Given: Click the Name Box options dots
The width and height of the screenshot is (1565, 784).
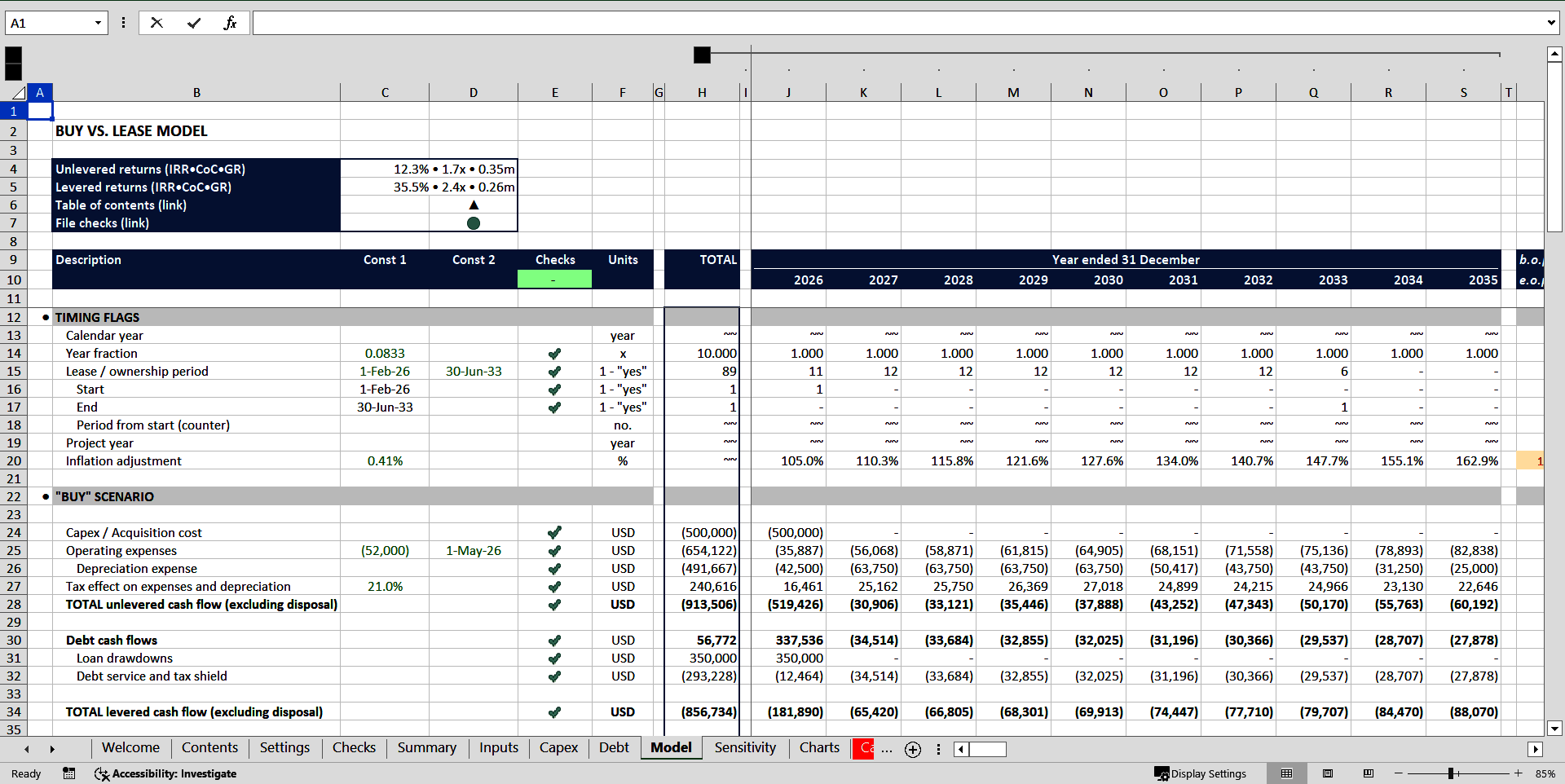Looking at the screenshot, I should pyautogui.click(x=123, y=23).
